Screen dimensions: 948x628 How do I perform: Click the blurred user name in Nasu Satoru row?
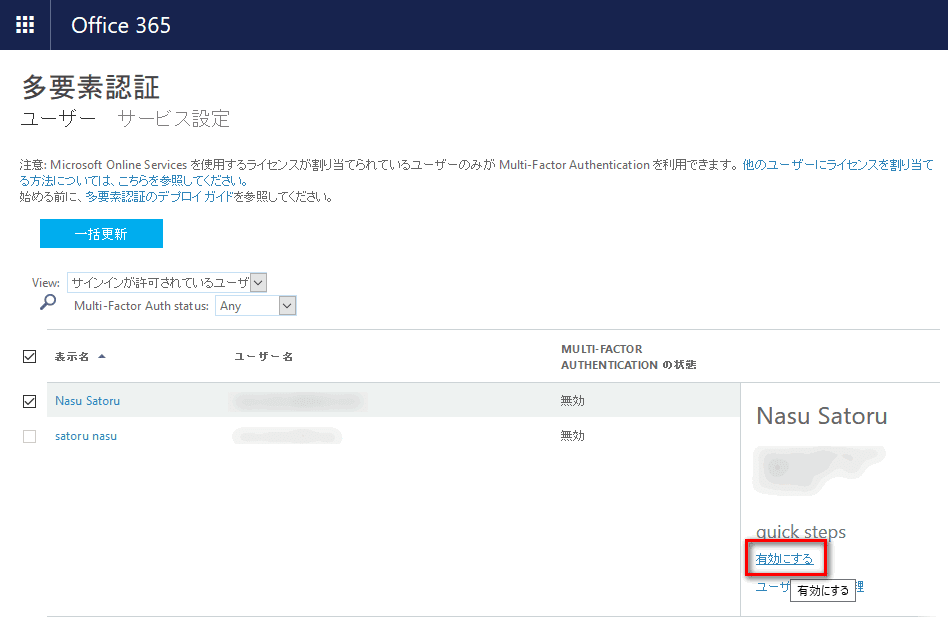click(x=298, y=401)
